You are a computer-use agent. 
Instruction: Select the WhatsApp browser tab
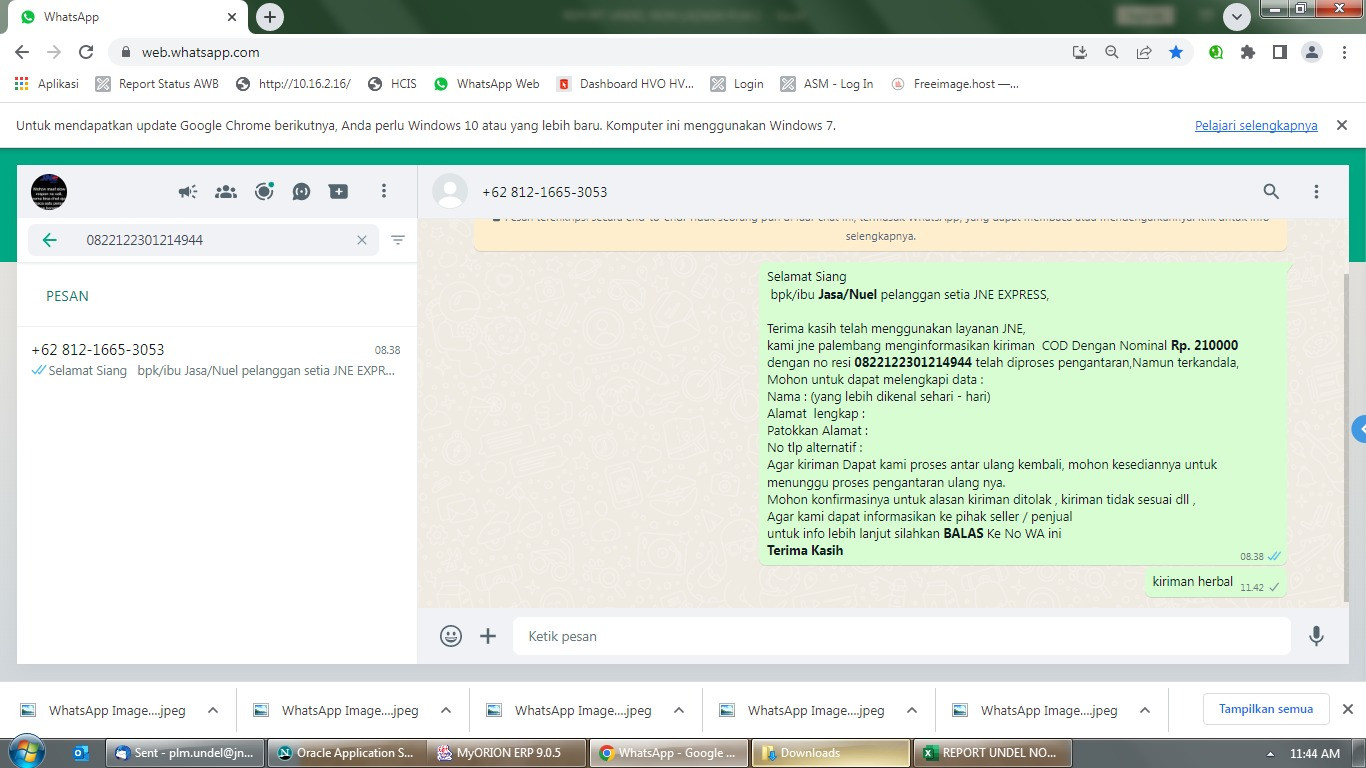(127, 17)
